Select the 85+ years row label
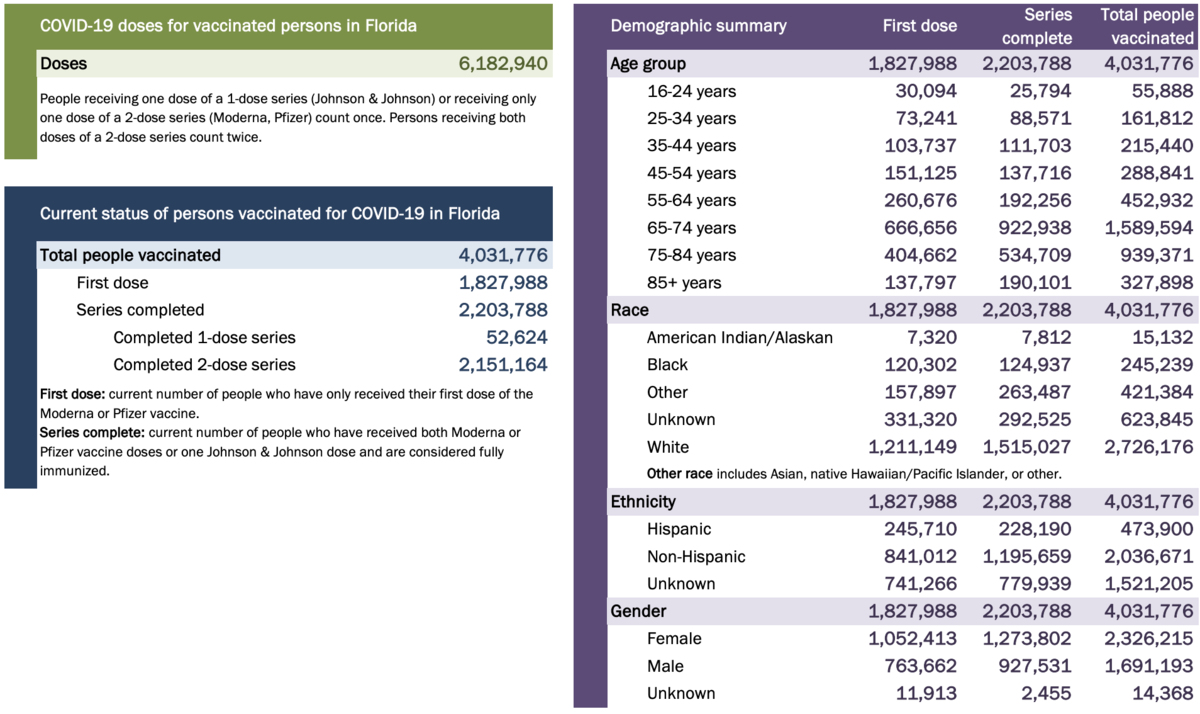Viewport: 1200px width, 714px height. click(684, 283)
